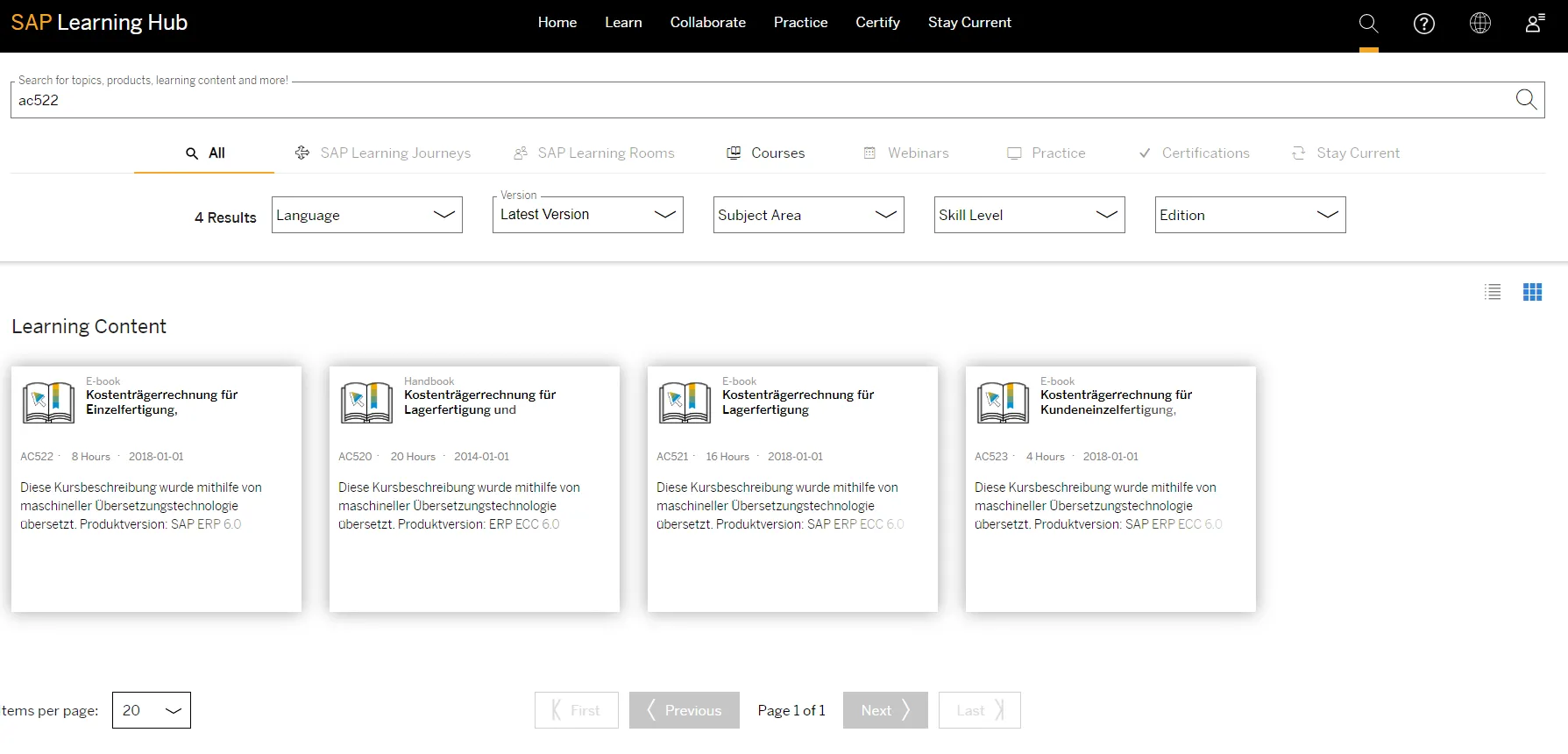Select the Courses tab
Image resolution: width=1568 pixels, height=754 pixels.
point(766,153)
